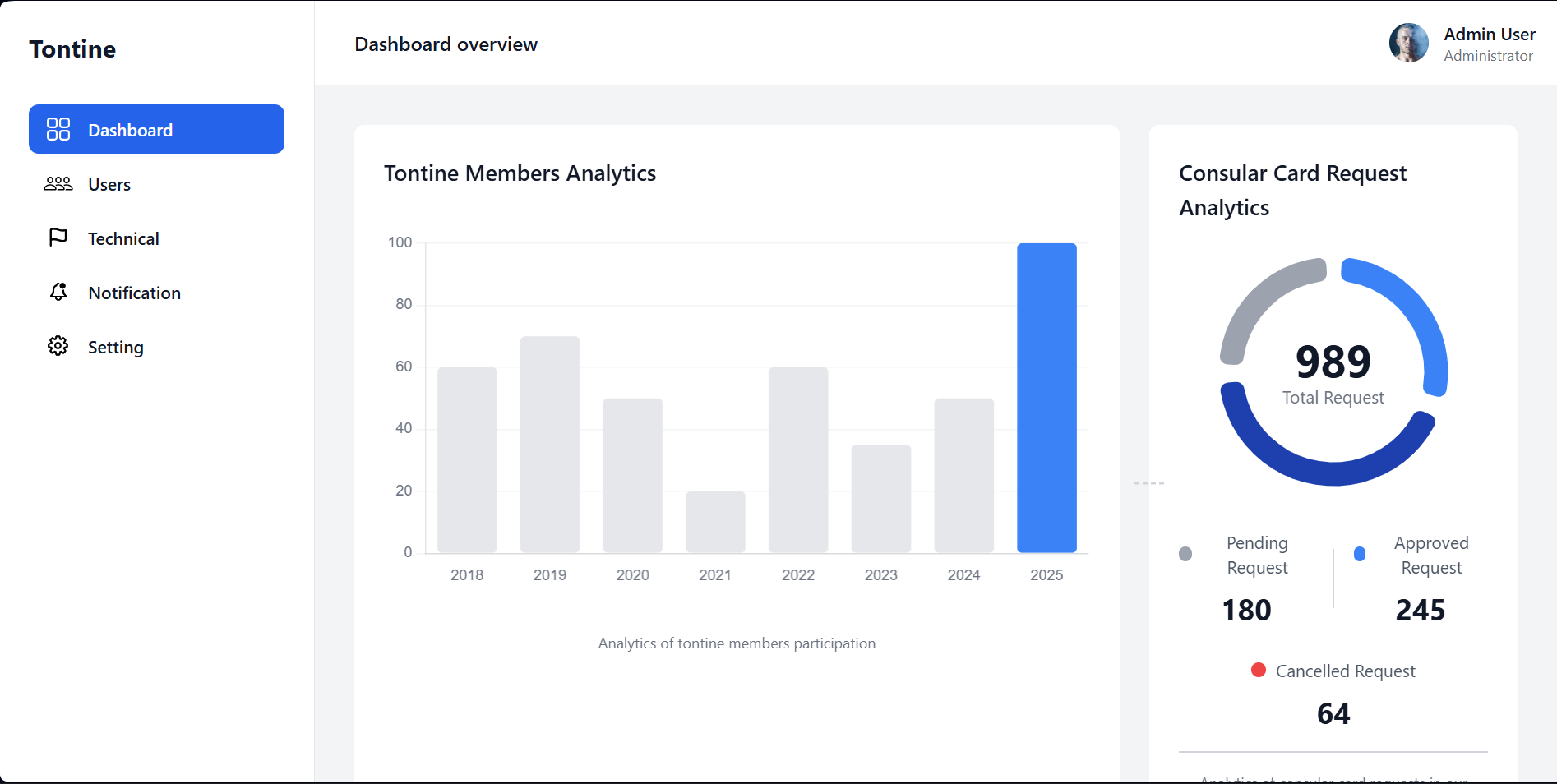Go to the Notification page
This screenshot has height=784, width=1557.
click(x=134, y=293)
